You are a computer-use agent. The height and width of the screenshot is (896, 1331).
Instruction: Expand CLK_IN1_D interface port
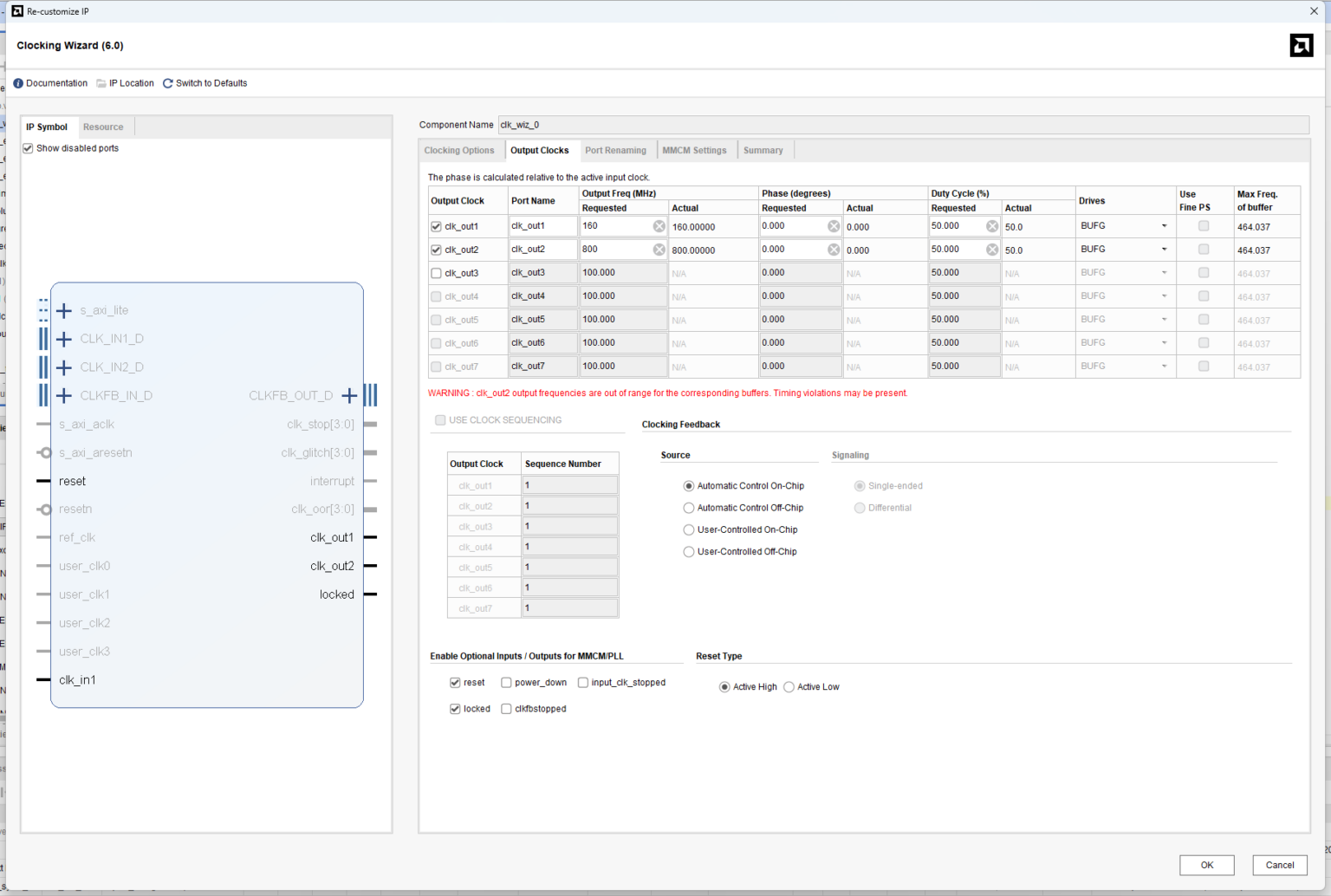64,340
